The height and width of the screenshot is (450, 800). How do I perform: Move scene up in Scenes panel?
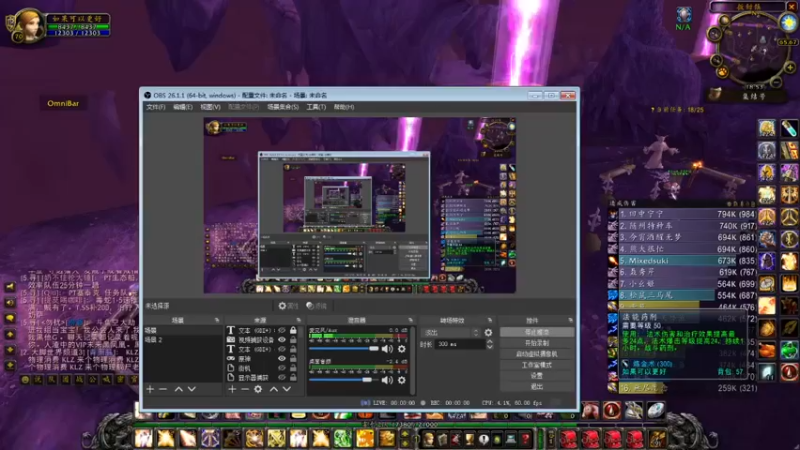point(178,389)
